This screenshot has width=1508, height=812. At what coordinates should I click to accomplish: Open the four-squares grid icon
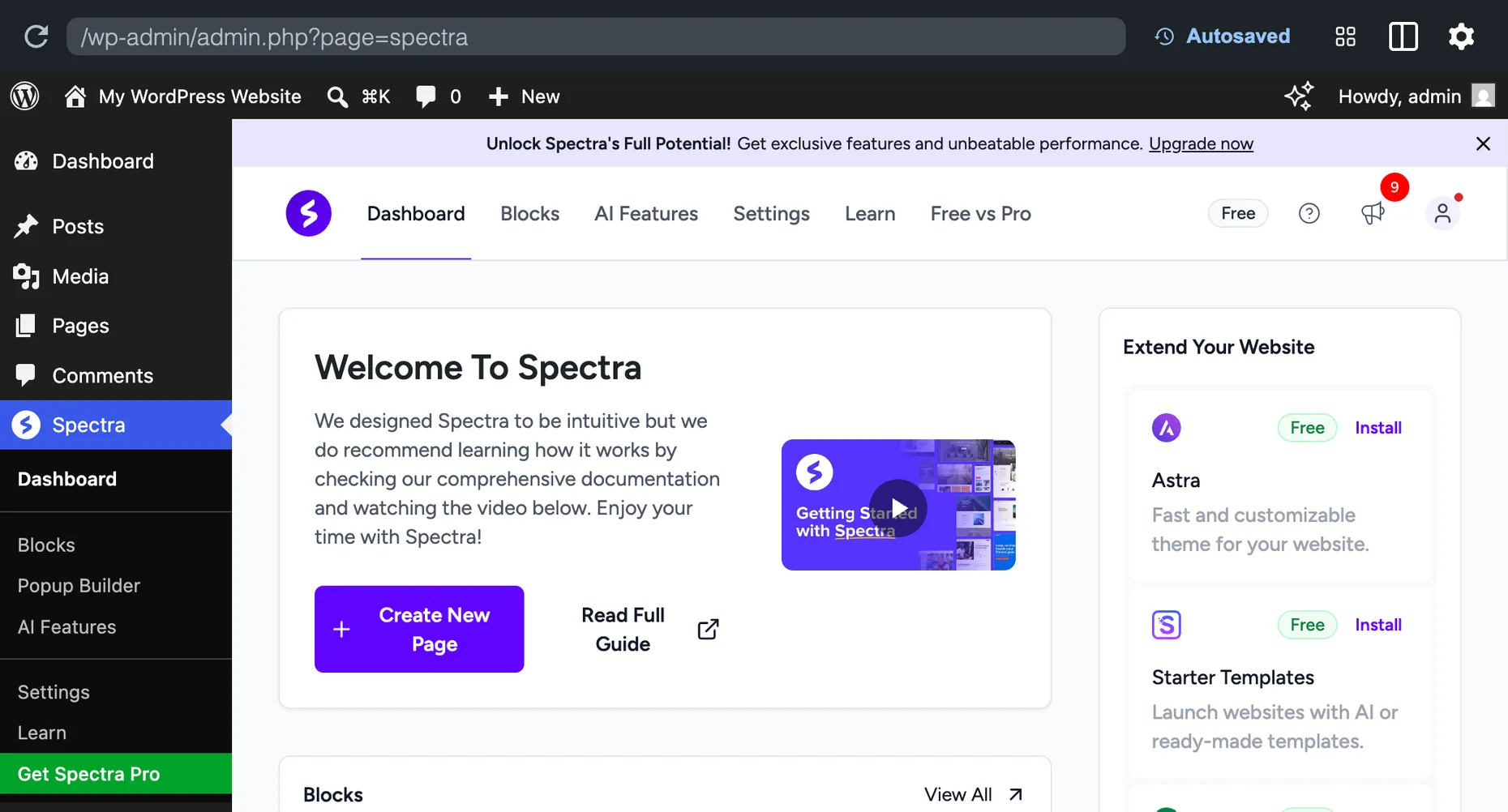[x=1345, y=36]
